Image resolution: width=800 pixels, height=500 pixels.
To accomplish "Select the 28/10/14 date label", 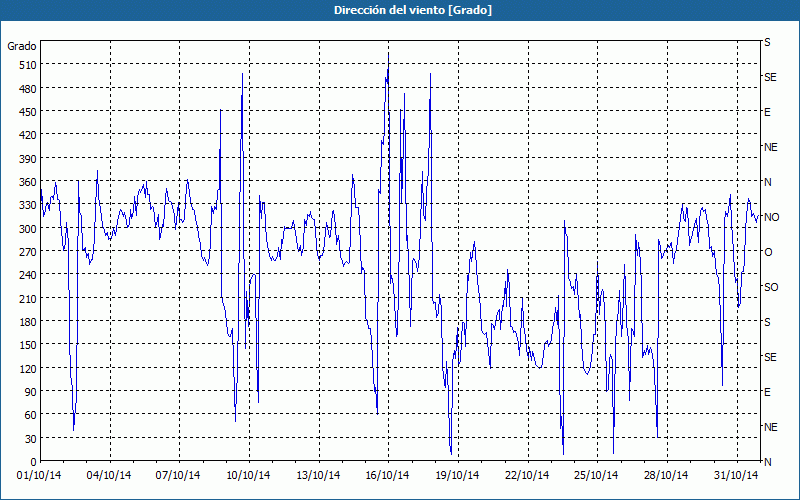I will (666, 476).
